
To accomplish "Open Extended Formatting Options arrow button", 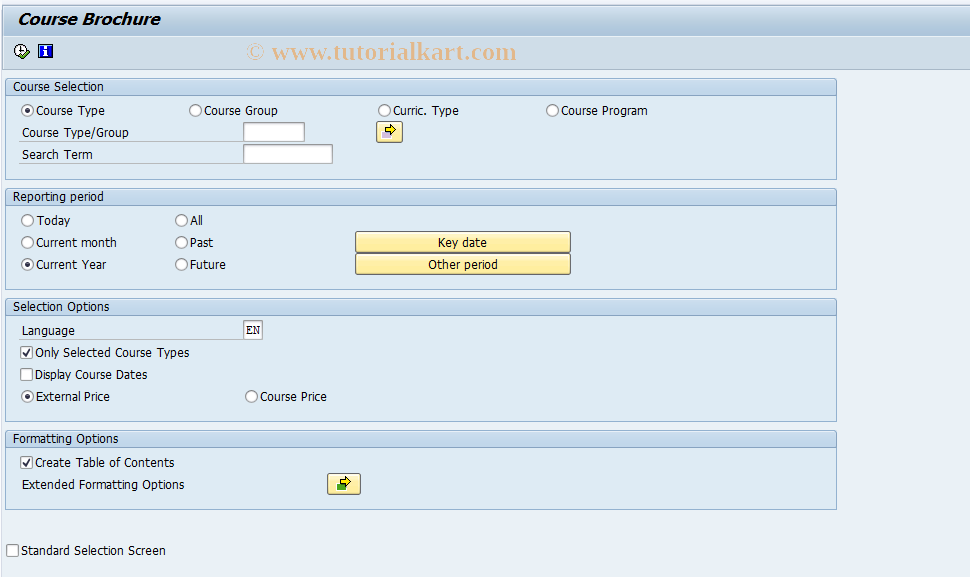I will 344,484.
